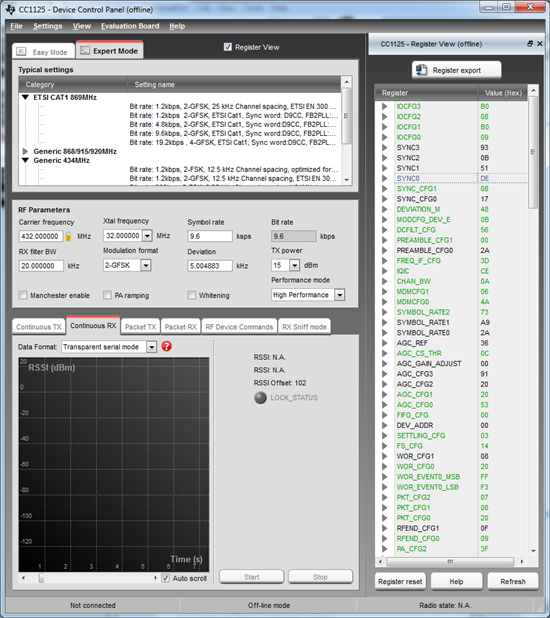Click the red help question mark icon
The width and height of the screenshot is (550, 618).
(x=167, y=346)
